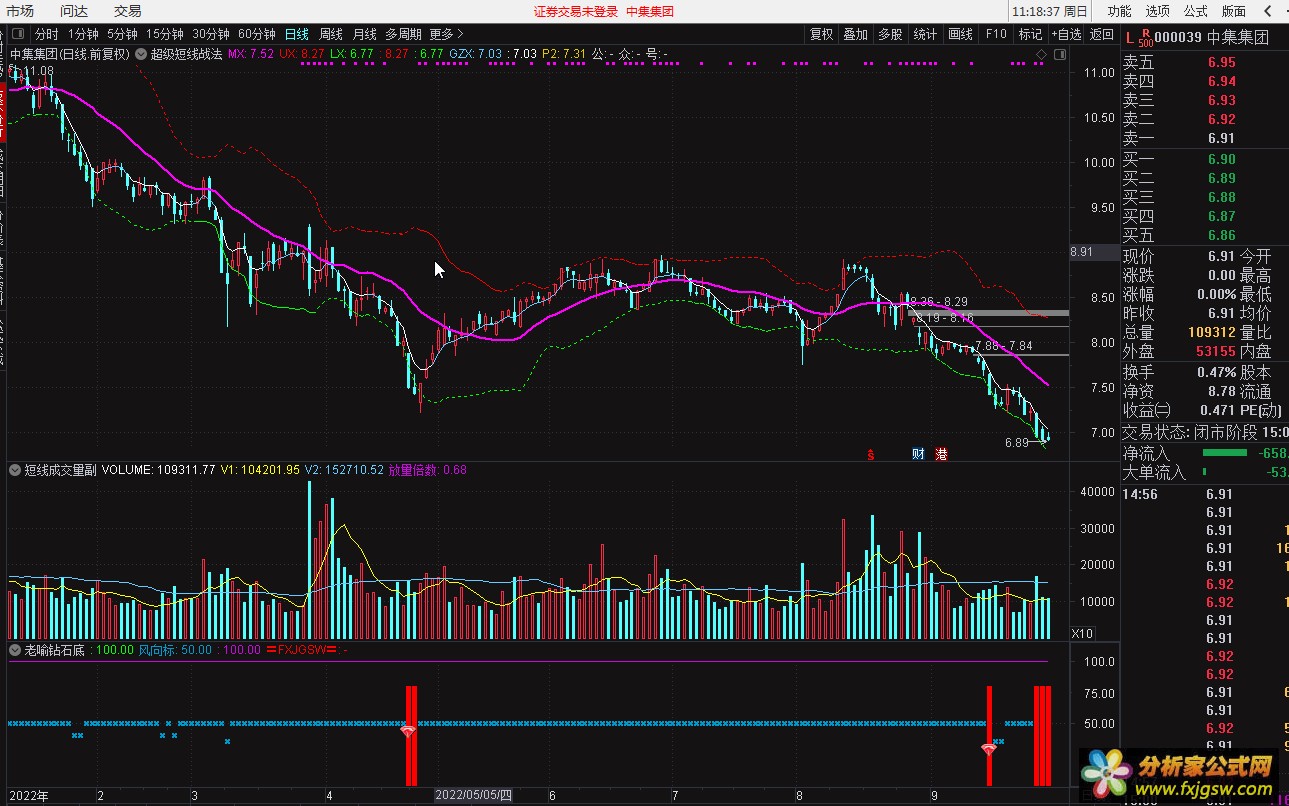Click the 买一 price 6.90

(1221, 159)
